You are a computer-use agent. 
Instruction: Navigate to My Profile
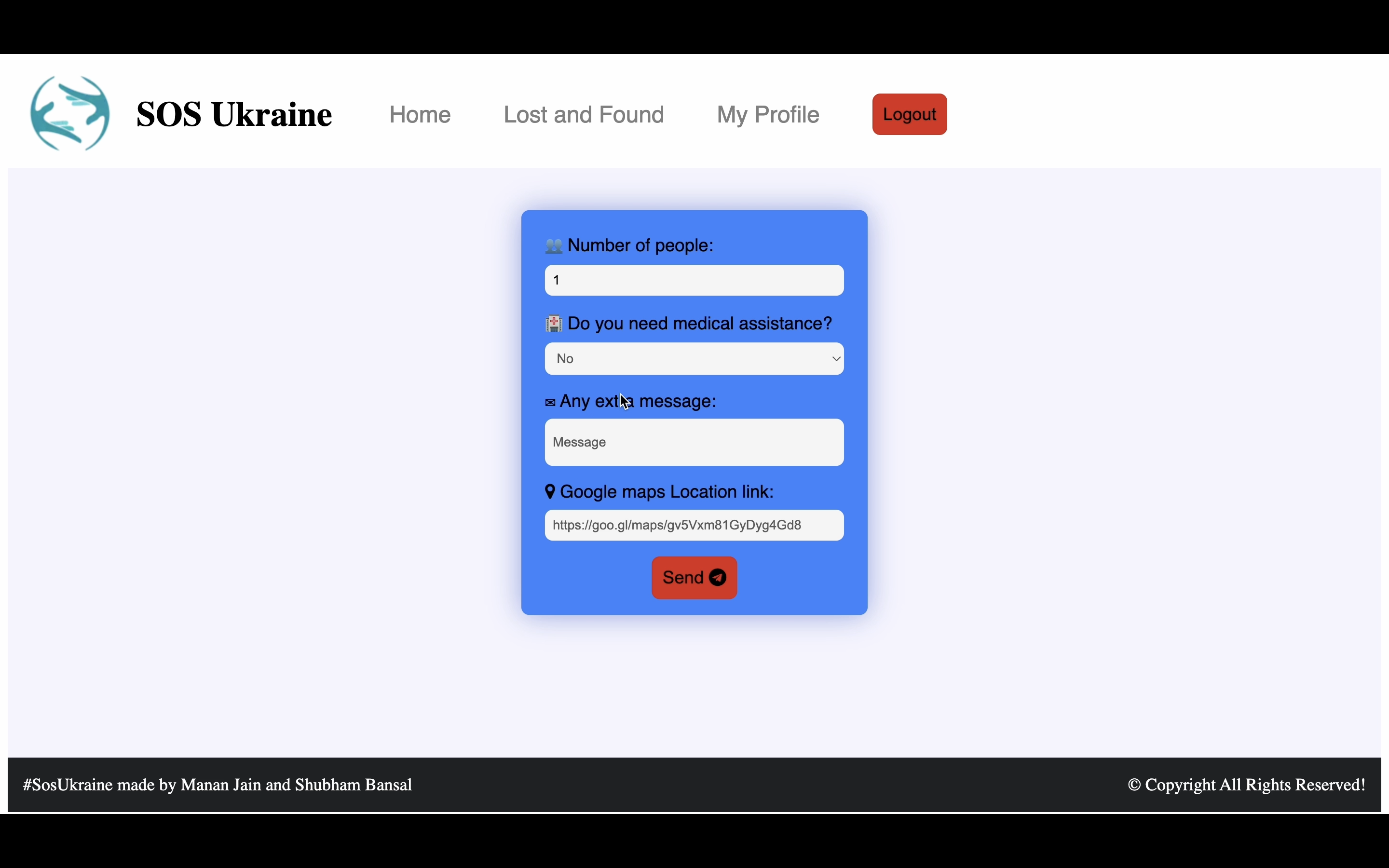click(x=768, y=115)
